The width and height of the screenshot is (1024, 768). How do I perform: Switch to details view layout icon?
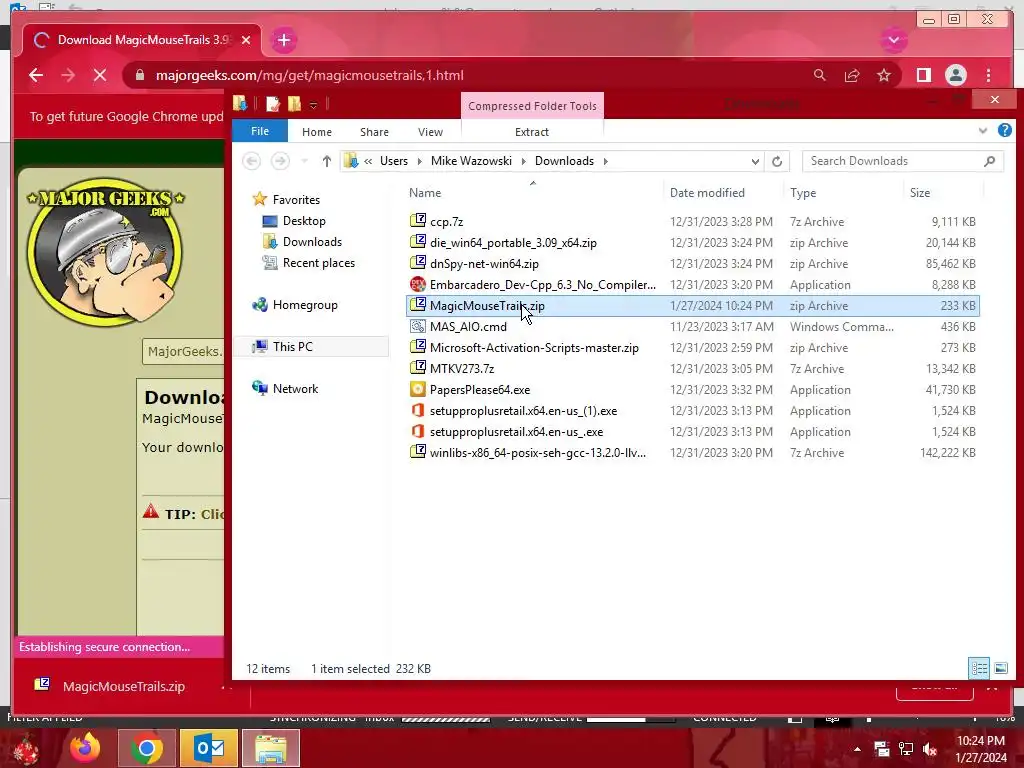979,668
